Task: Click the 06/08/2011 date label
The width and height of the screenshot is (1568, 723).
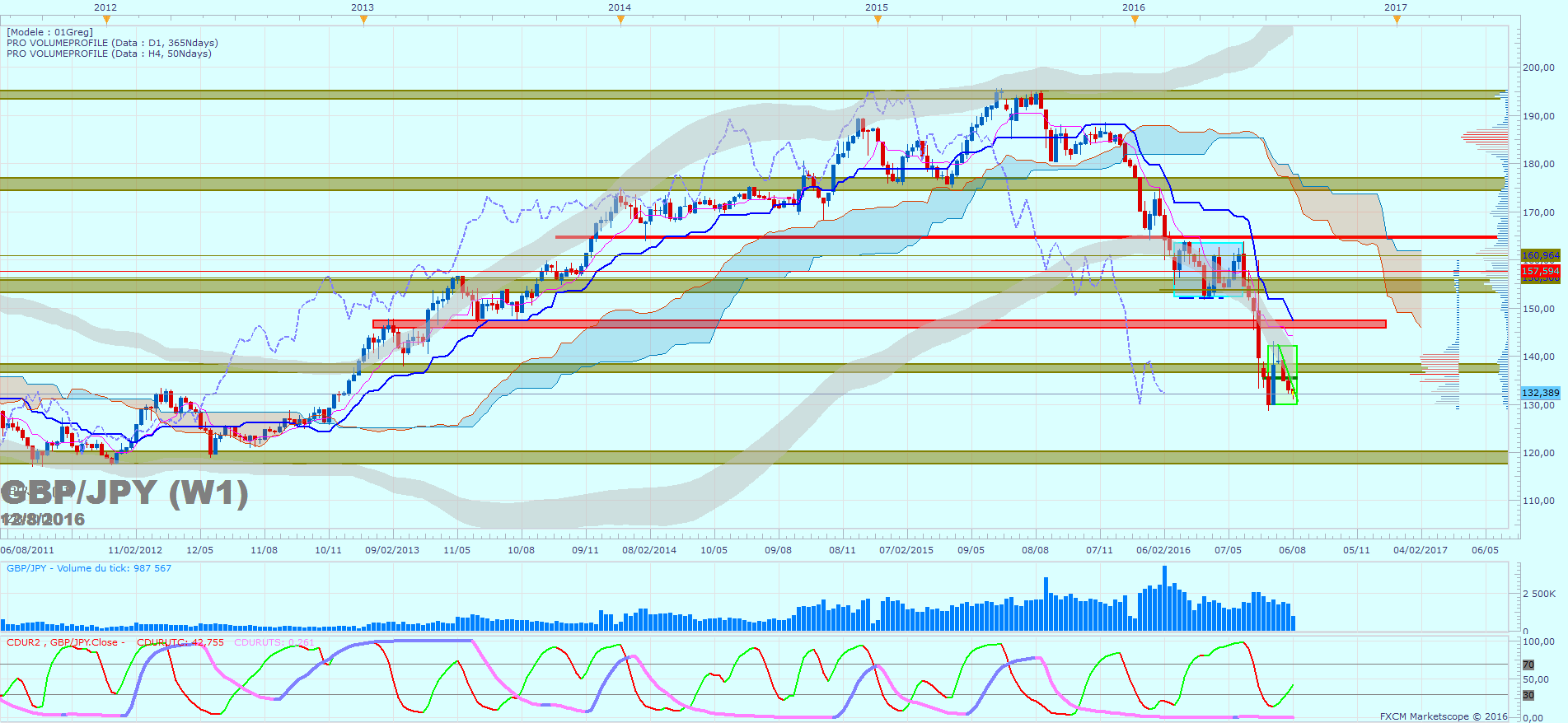Action: (27, 550)
